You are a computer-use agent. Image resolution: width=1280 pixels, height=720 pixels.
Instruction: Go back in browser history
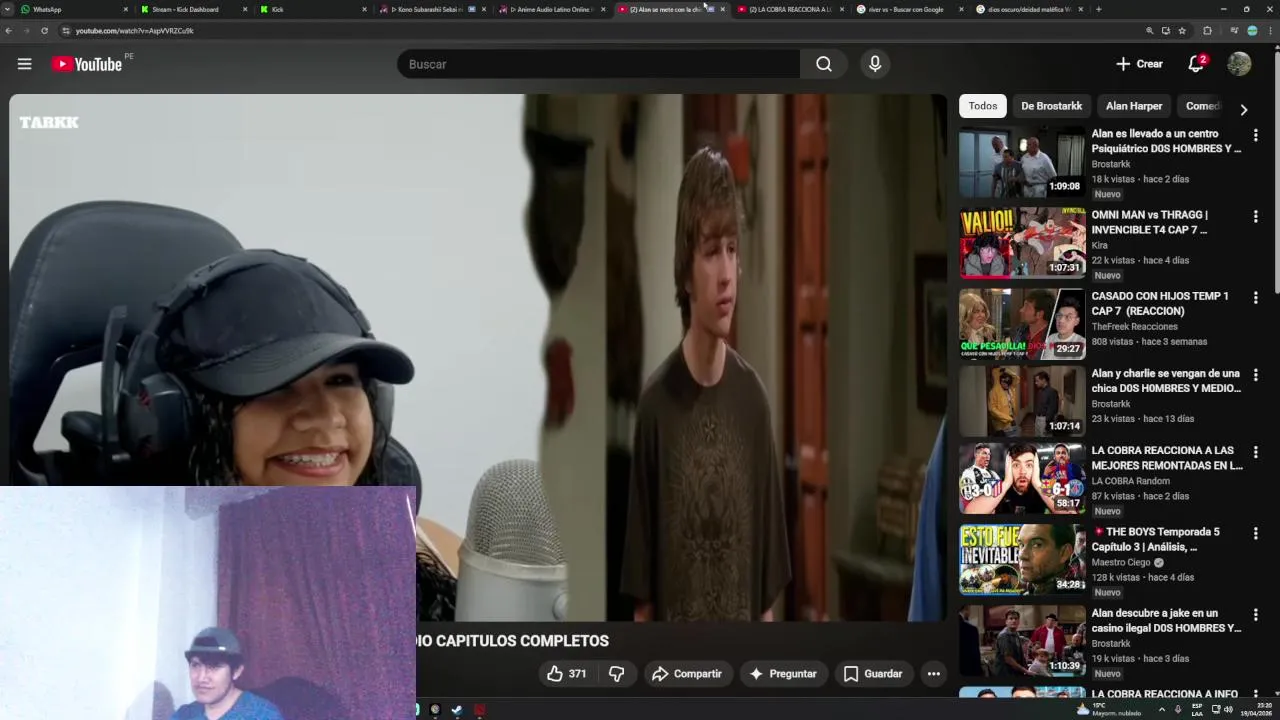pyautogui.click(x=9, y=31)
